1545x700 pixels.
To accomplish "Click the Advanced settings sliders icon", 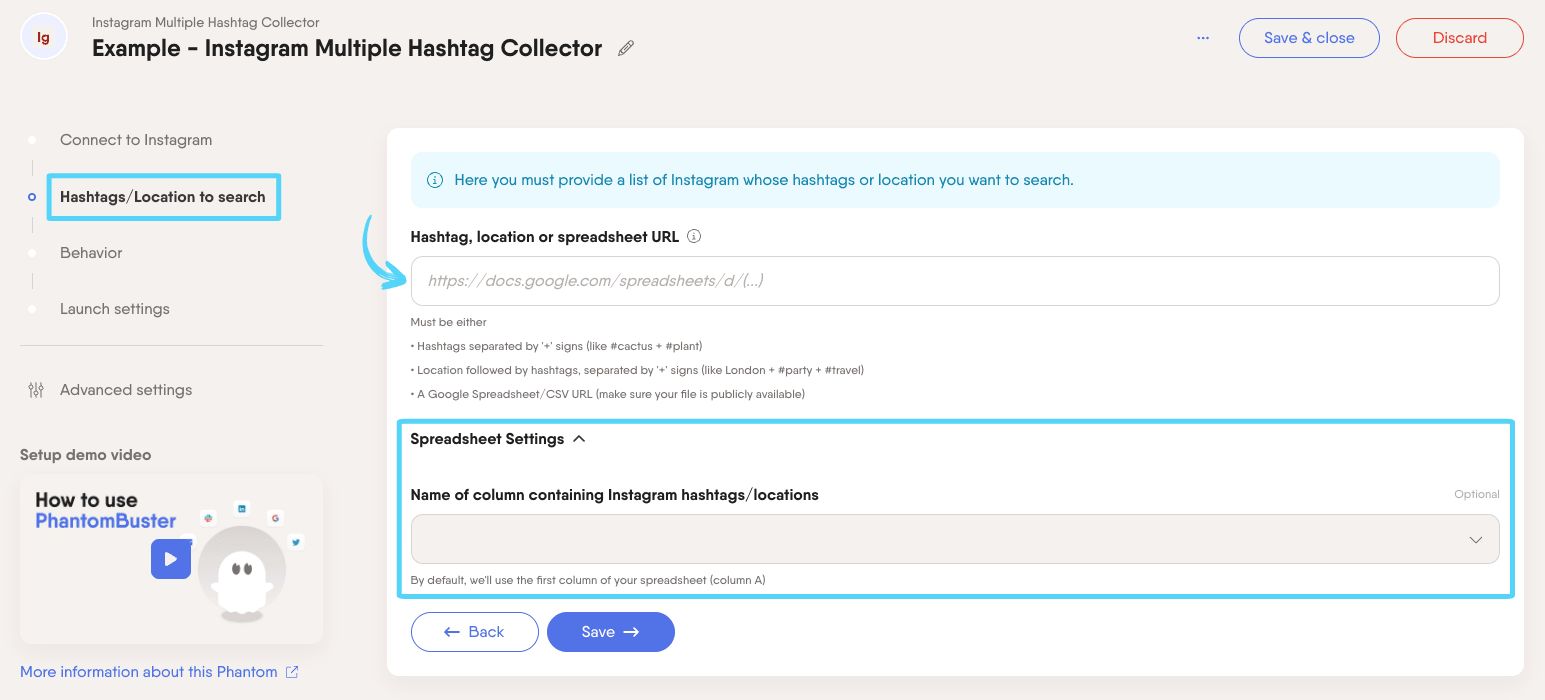I will point(35,390).
